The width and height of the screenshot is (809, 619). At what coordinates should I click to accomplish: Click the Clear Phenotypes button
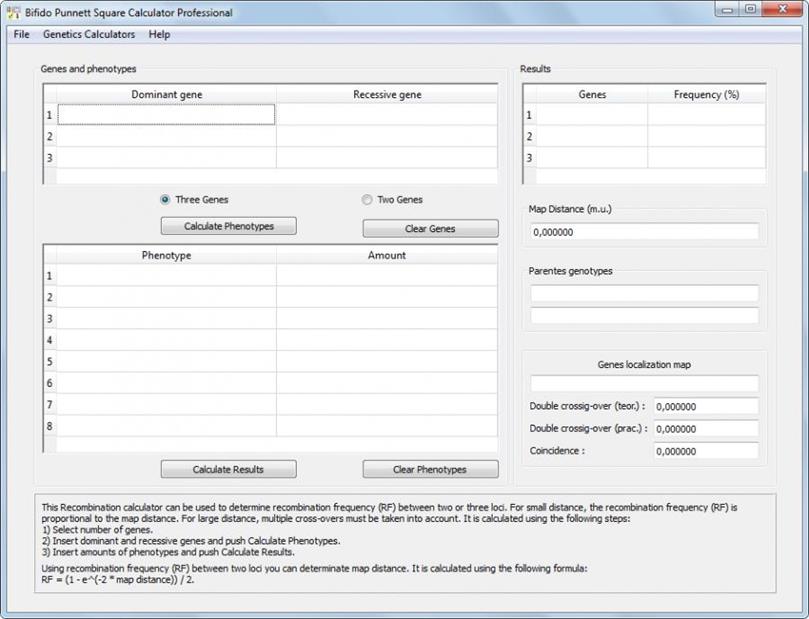pyautogui.click(x=430, y=469)
